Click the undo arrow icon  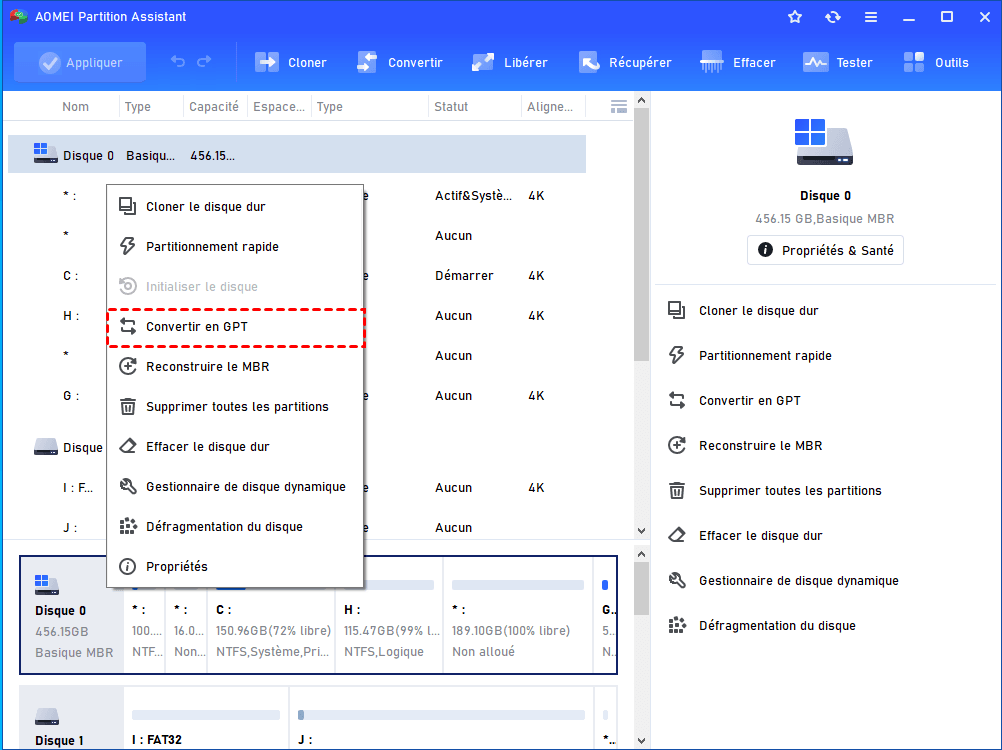178,62
